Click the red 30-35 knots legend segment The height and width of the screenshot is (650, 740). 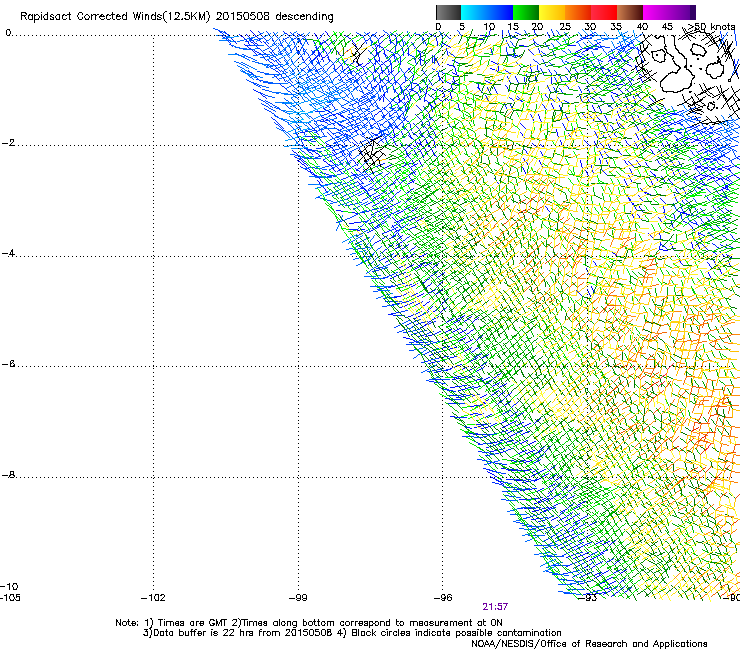coord(604,12)
